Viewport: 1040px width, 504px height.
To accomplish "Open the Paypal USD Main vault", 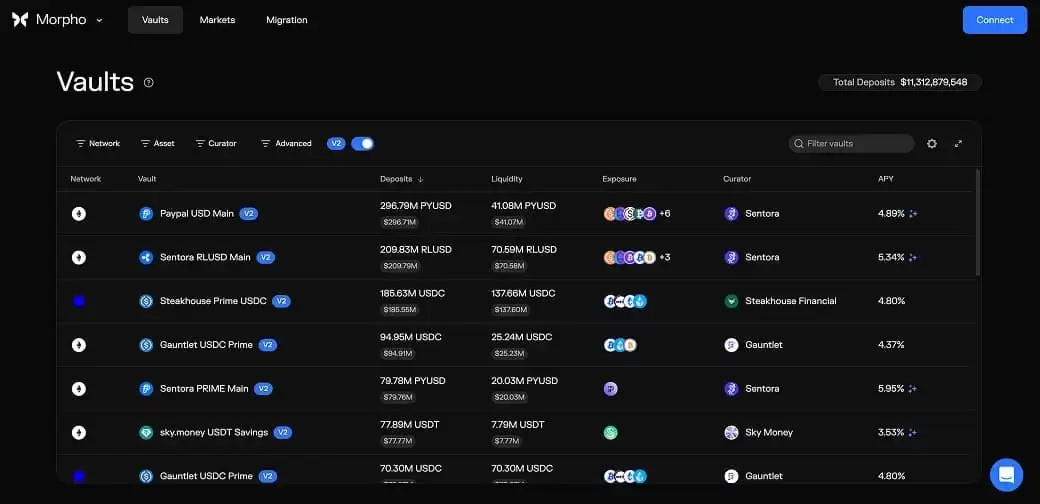I will (x=197, y=214).
